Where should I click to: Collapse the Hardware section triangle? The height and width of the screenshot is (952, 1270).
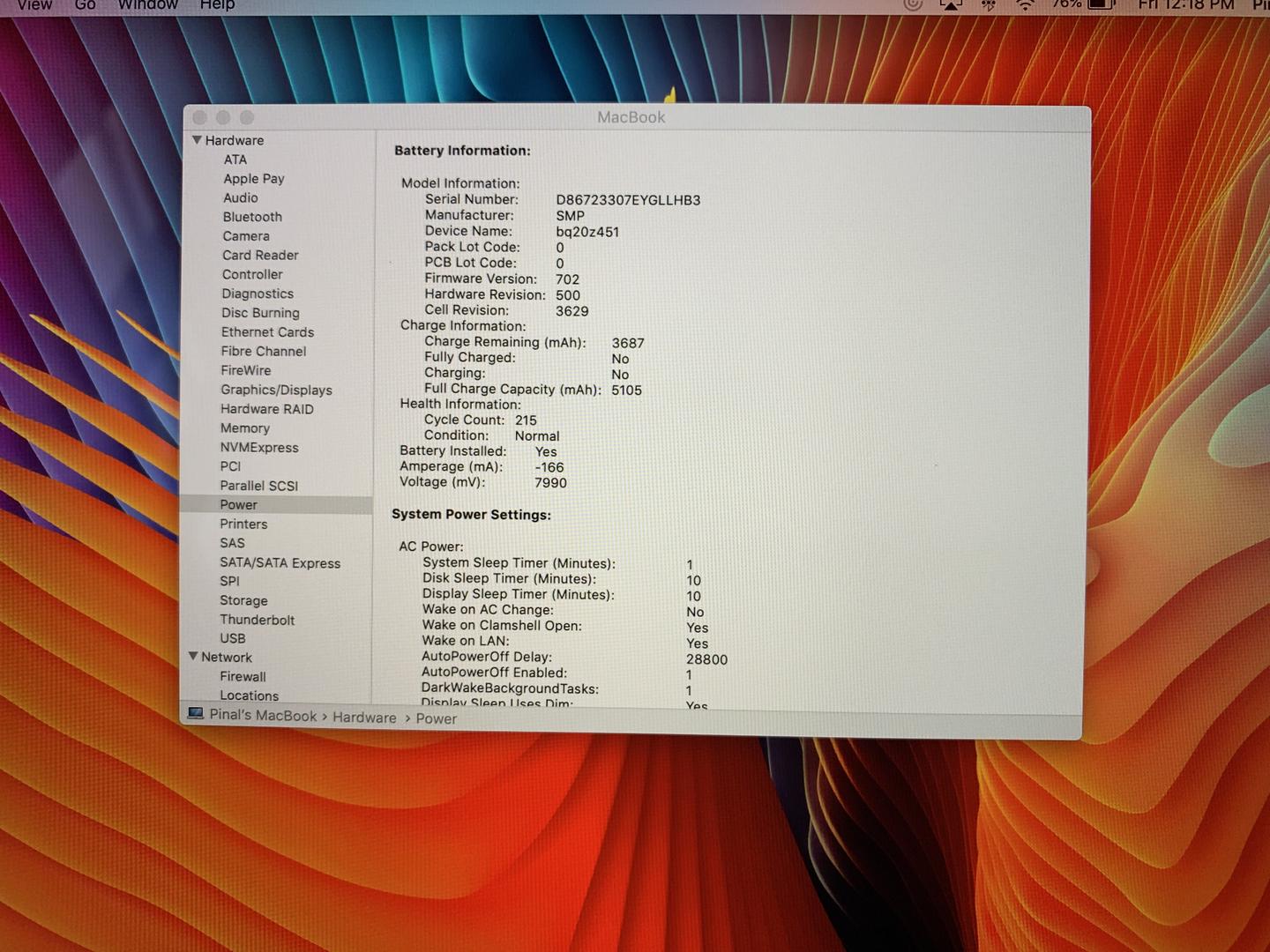pos(197,140)
